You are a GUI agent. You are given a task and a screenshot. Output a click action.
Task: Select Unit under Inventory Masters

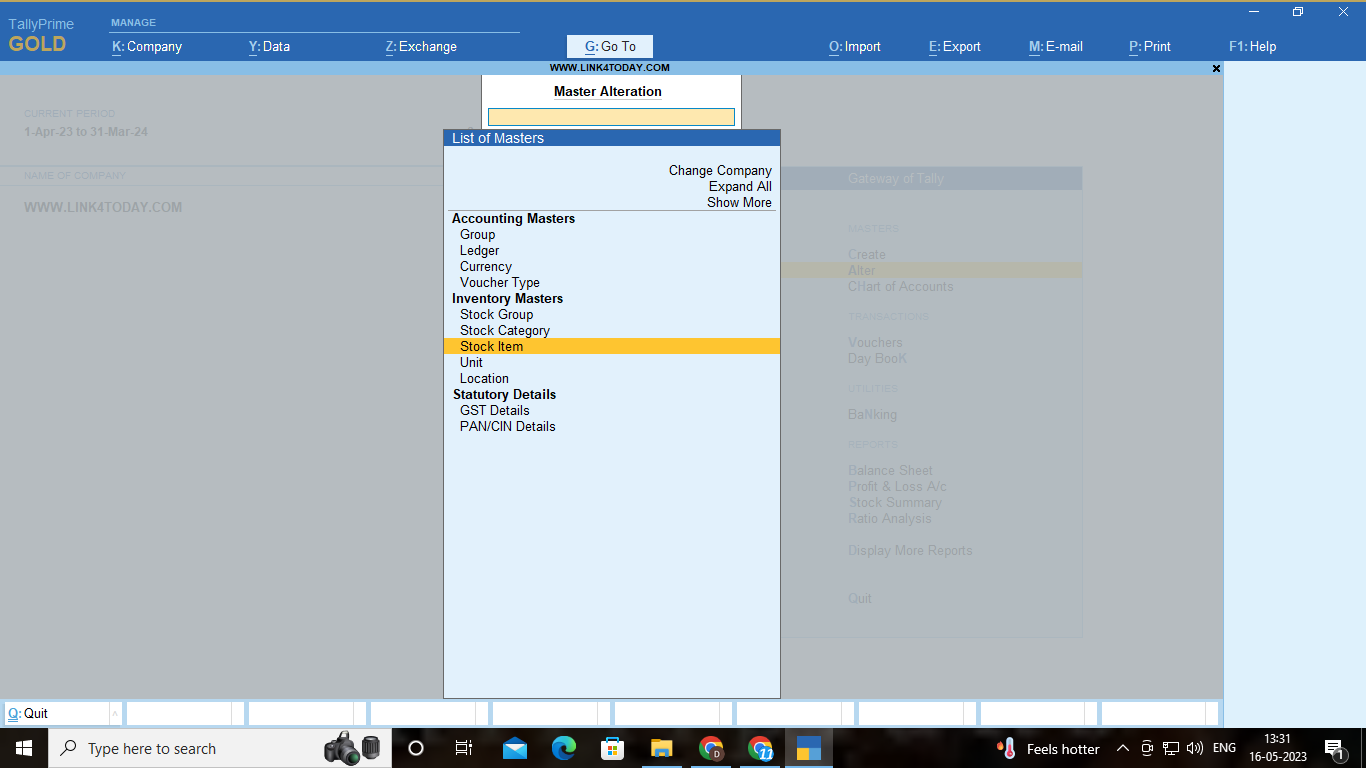pyautogui.click(x=471, y=362)
